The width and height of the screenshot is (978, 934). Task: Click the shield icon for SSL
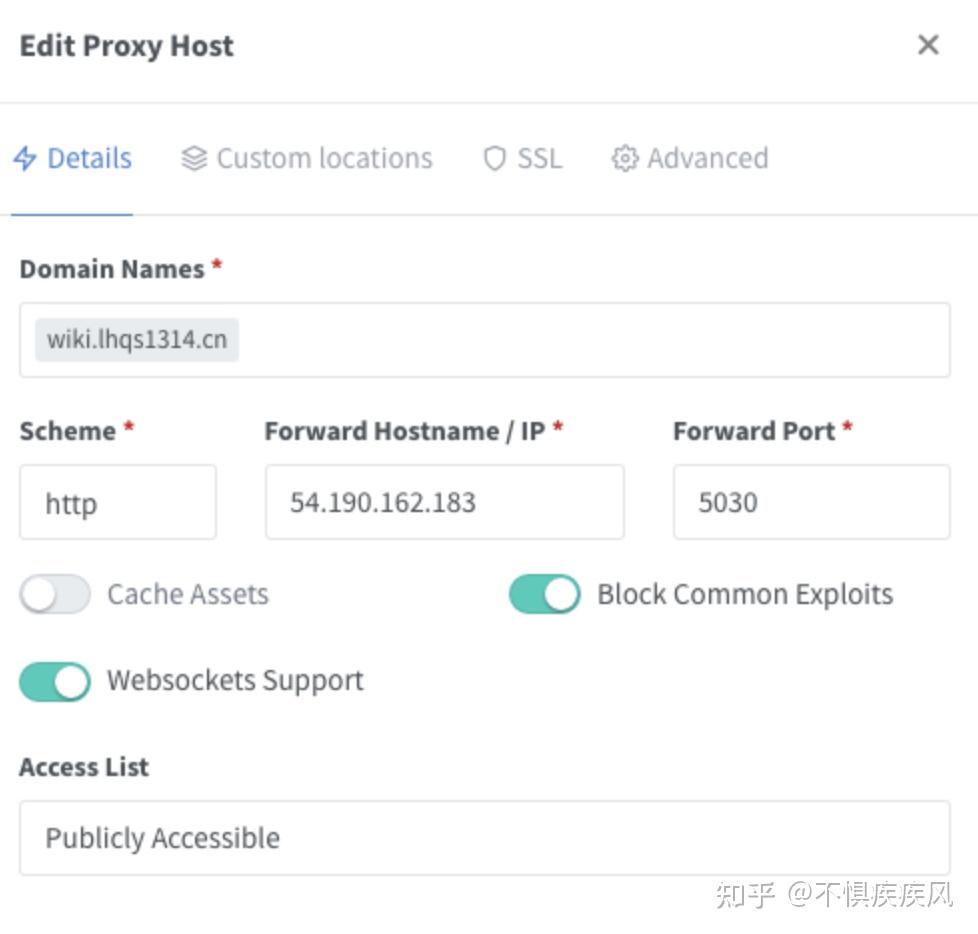(x=495, y=158)
